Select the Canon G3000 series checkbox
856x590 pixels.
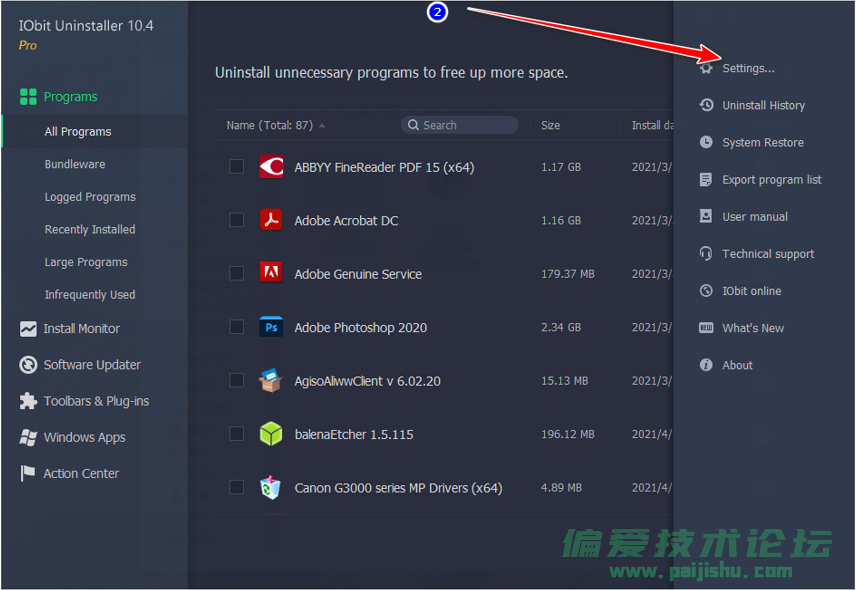click(x=237, y=488)
